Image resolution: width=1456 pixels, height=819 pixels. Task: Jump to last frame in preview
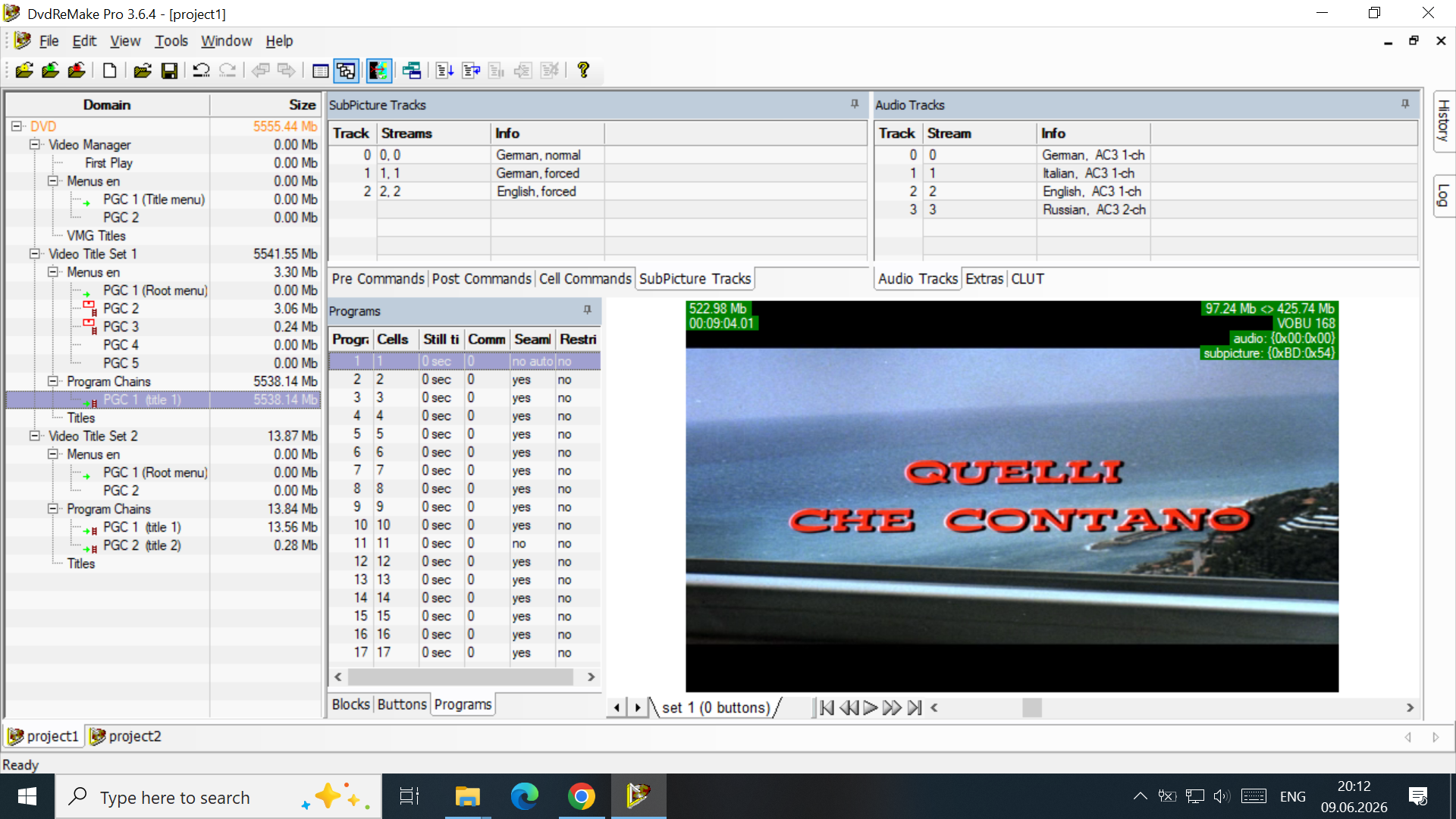pos(915,708)
